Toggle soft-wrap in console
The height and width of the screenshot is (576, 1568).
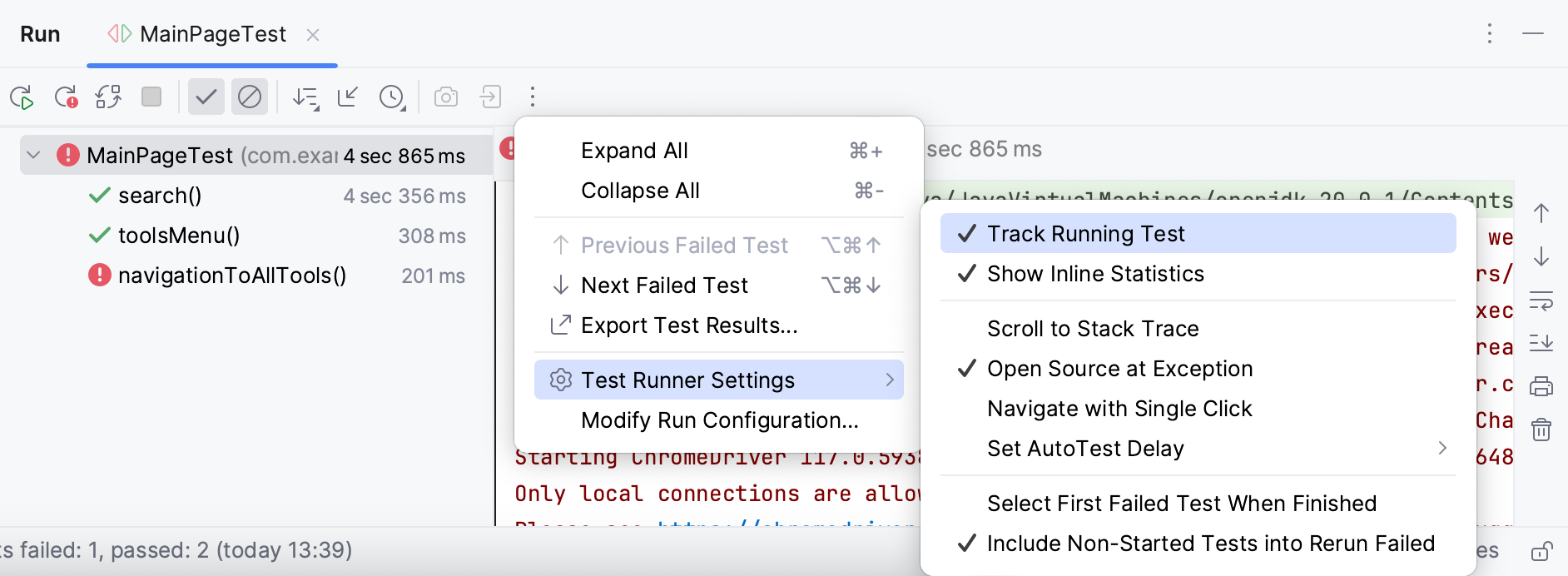point(1541,300)
